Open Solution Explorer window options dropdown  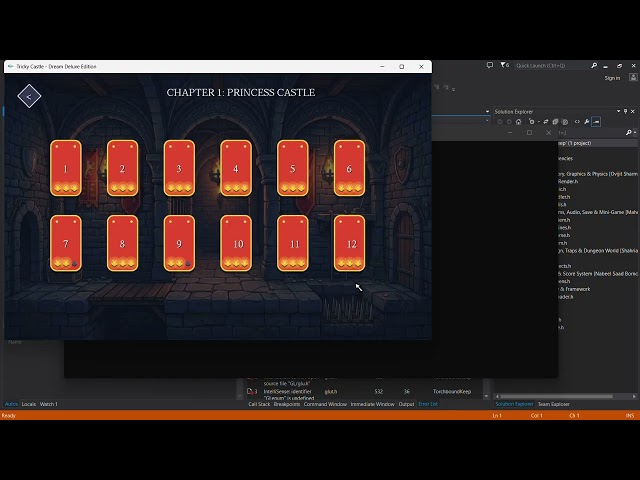click(618, 111)
